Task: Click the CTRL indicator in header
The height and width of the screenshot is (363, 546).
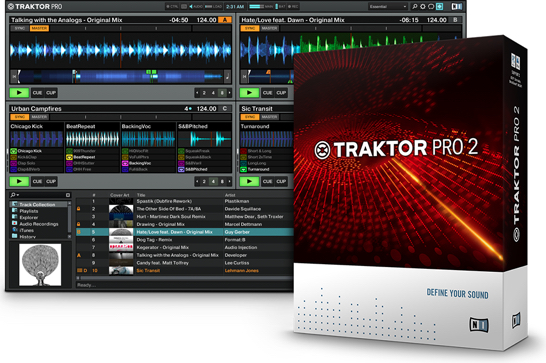Action: click(172, 7)
